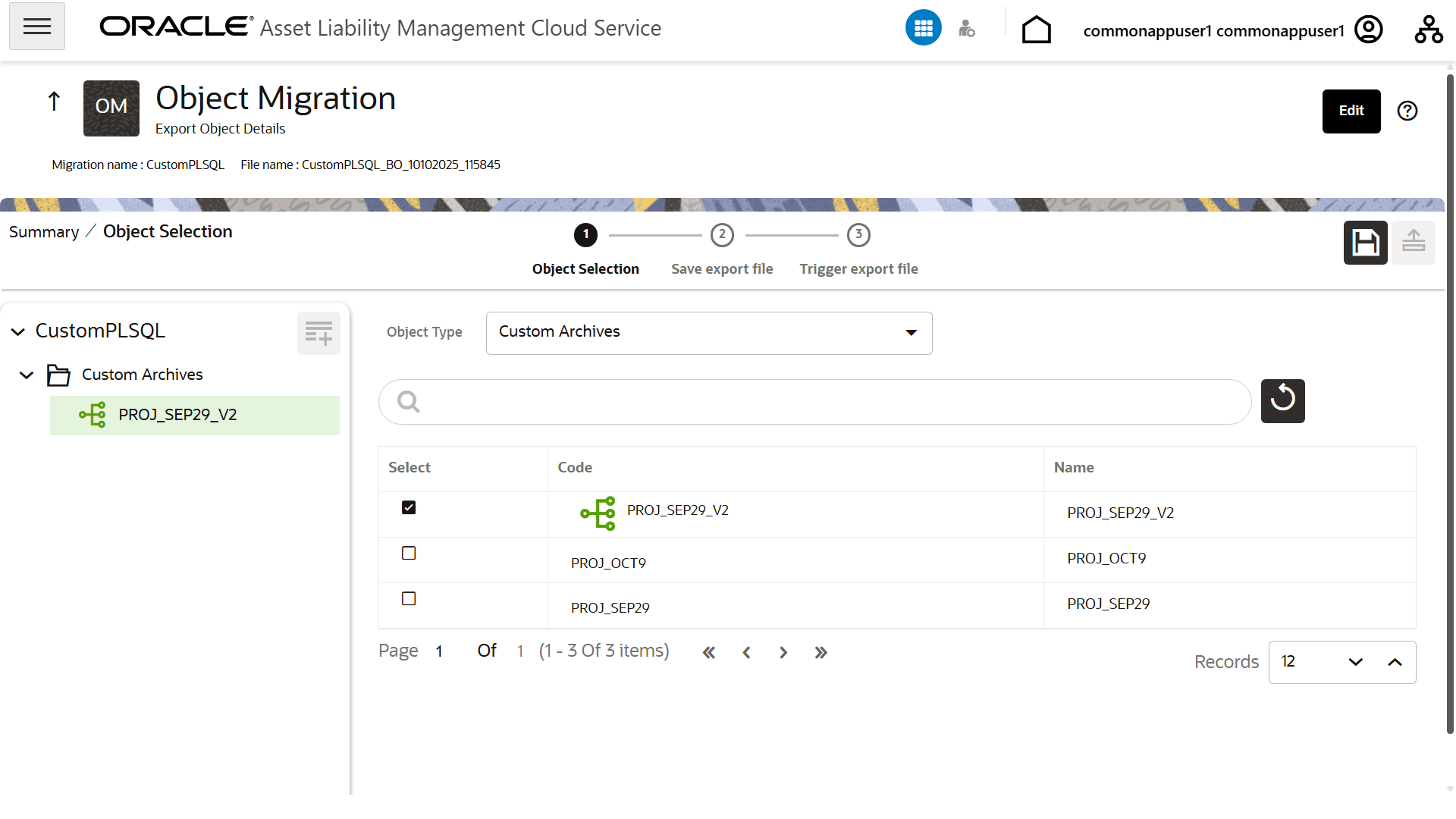Open the application grid launcher icon
This screenshot has height=819, width=1456.
(x=923, y=28)
